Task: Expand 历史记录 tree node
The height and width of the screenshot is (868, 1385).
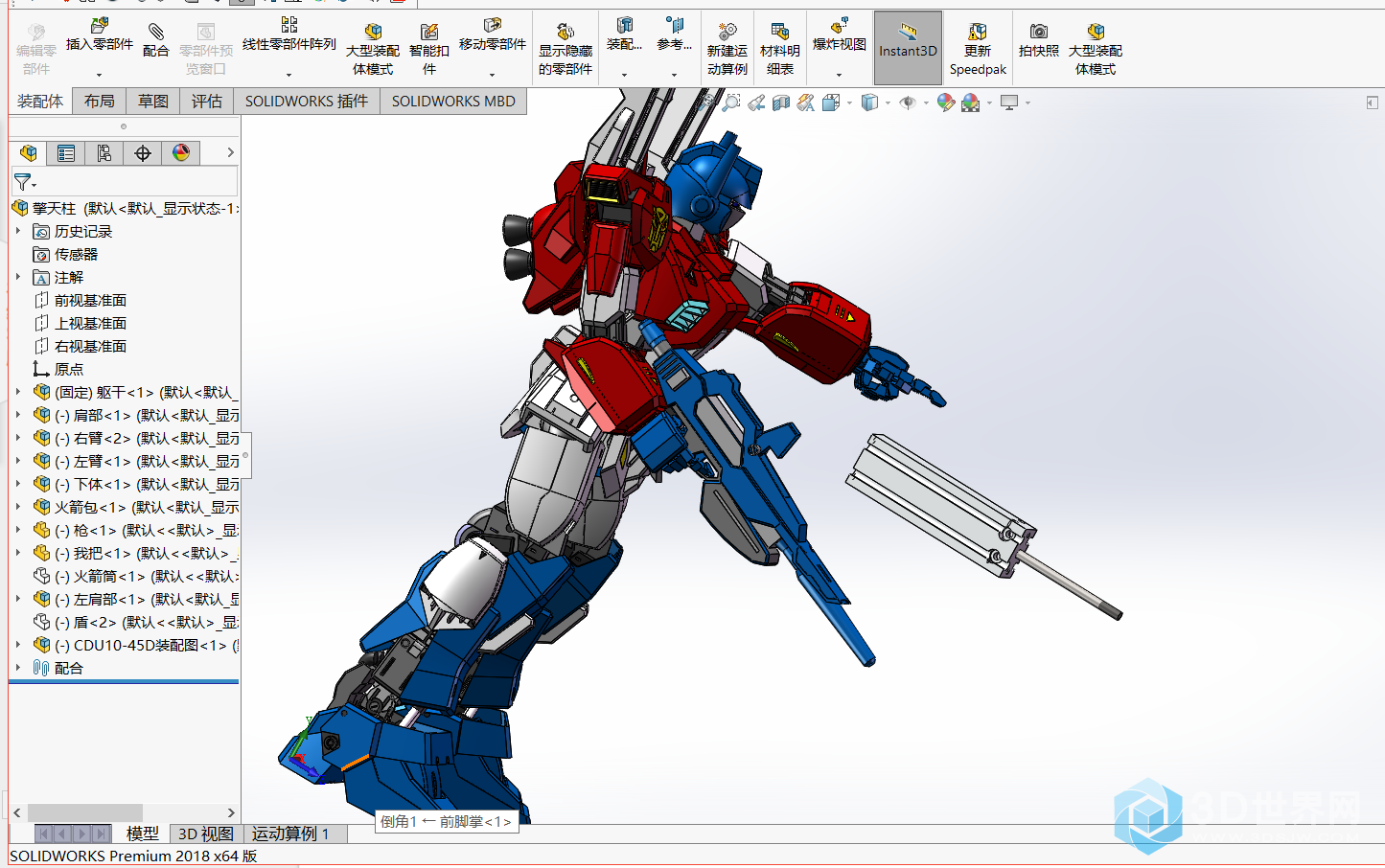Action: point(18,231)
